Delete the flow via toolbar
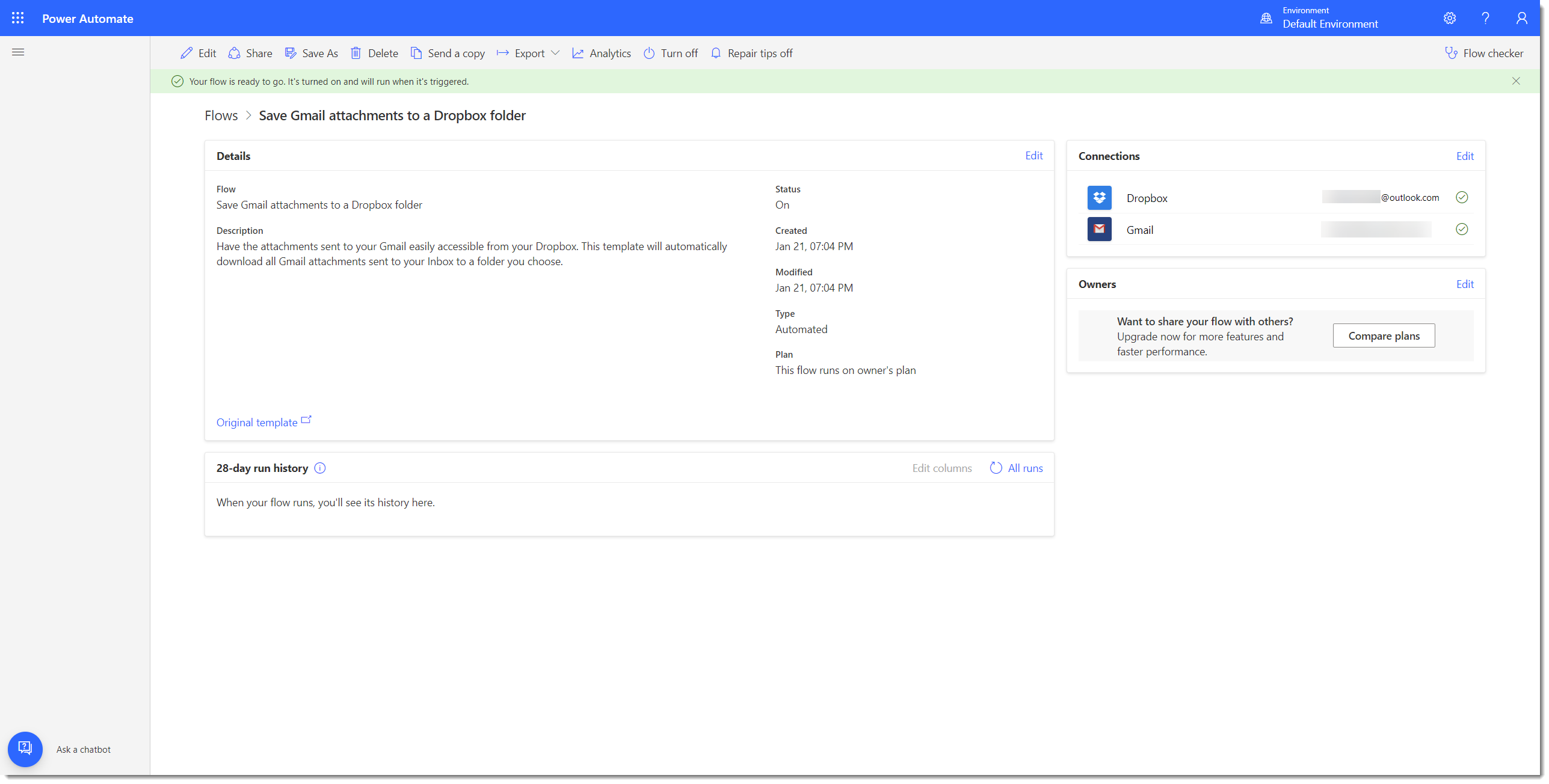This screenshot has height=784, width=1549. point(374,53)
